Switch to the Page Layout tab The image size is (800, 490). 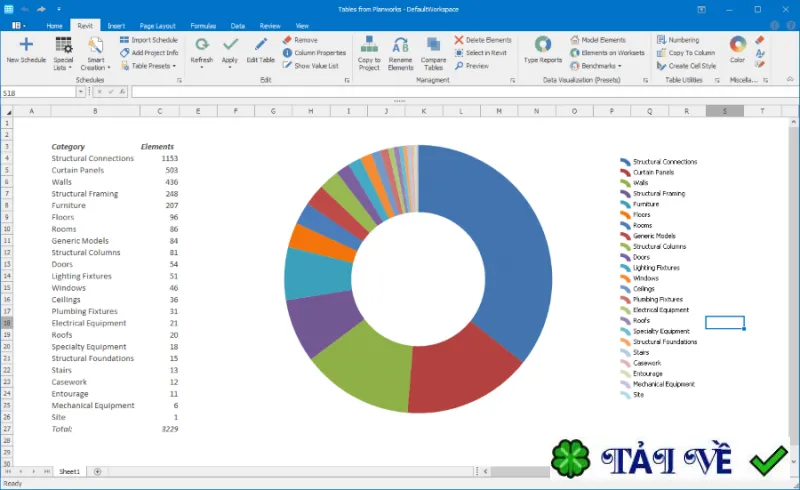coord(157,26)
